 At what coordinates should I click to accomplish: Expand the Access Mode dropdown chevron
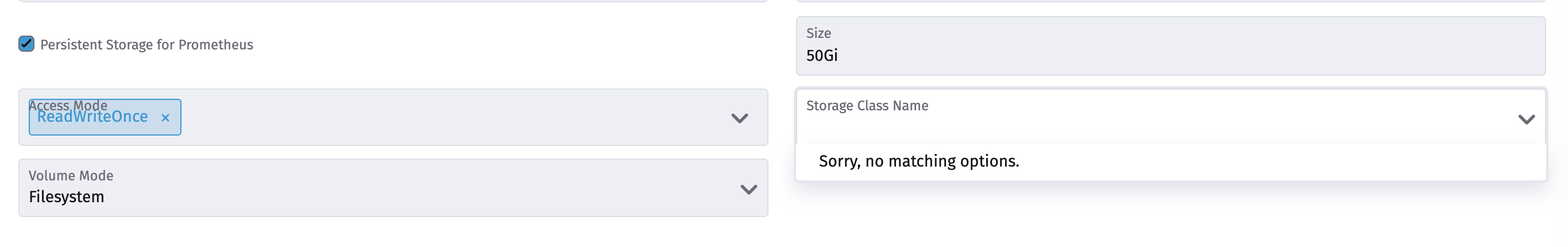click(739, 118)
